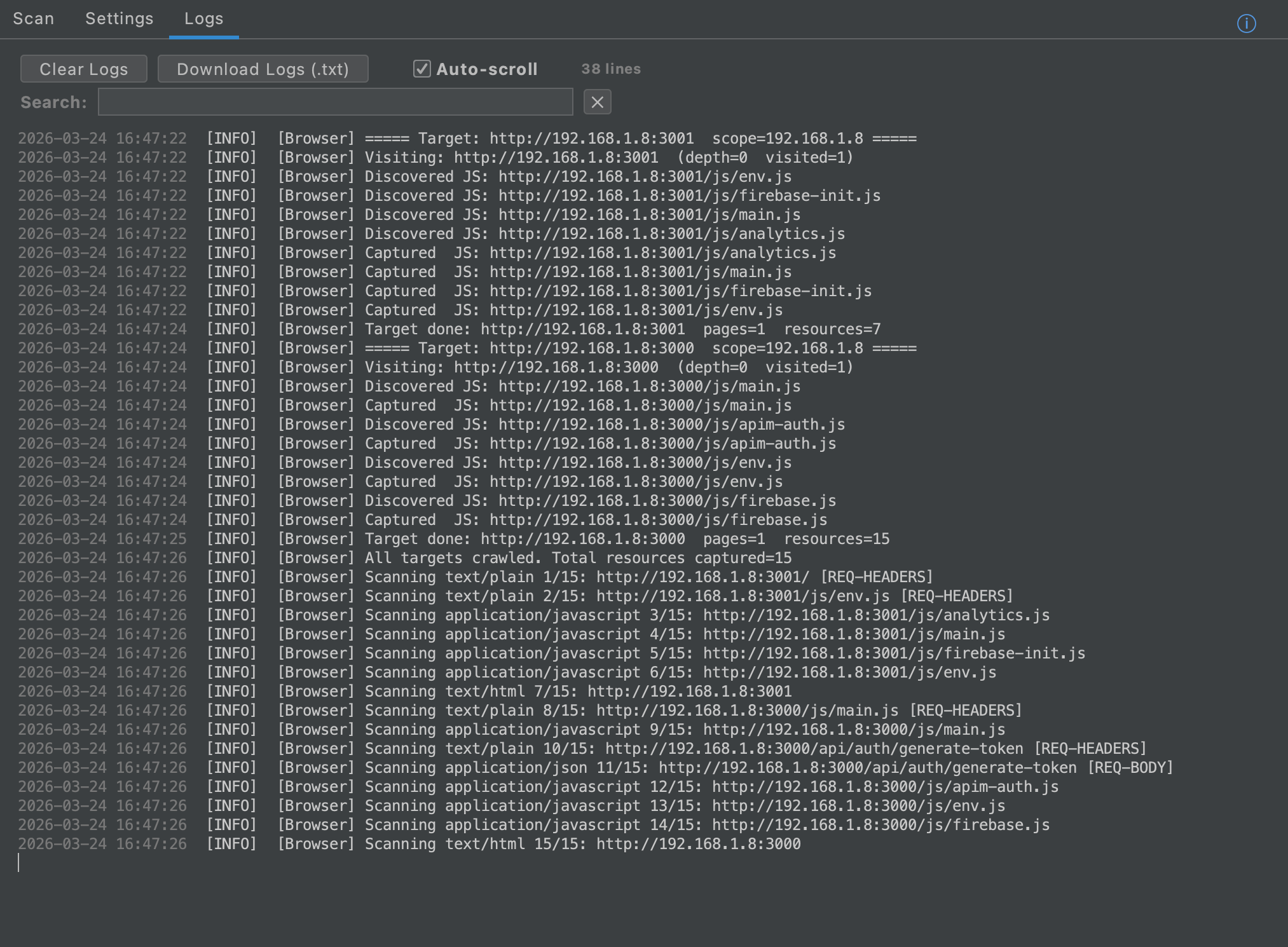This screenshot has height=947, width=1288.
Task: Click Discovered JS 3000/js/firebase.js line
Action: tap(427, 501)
